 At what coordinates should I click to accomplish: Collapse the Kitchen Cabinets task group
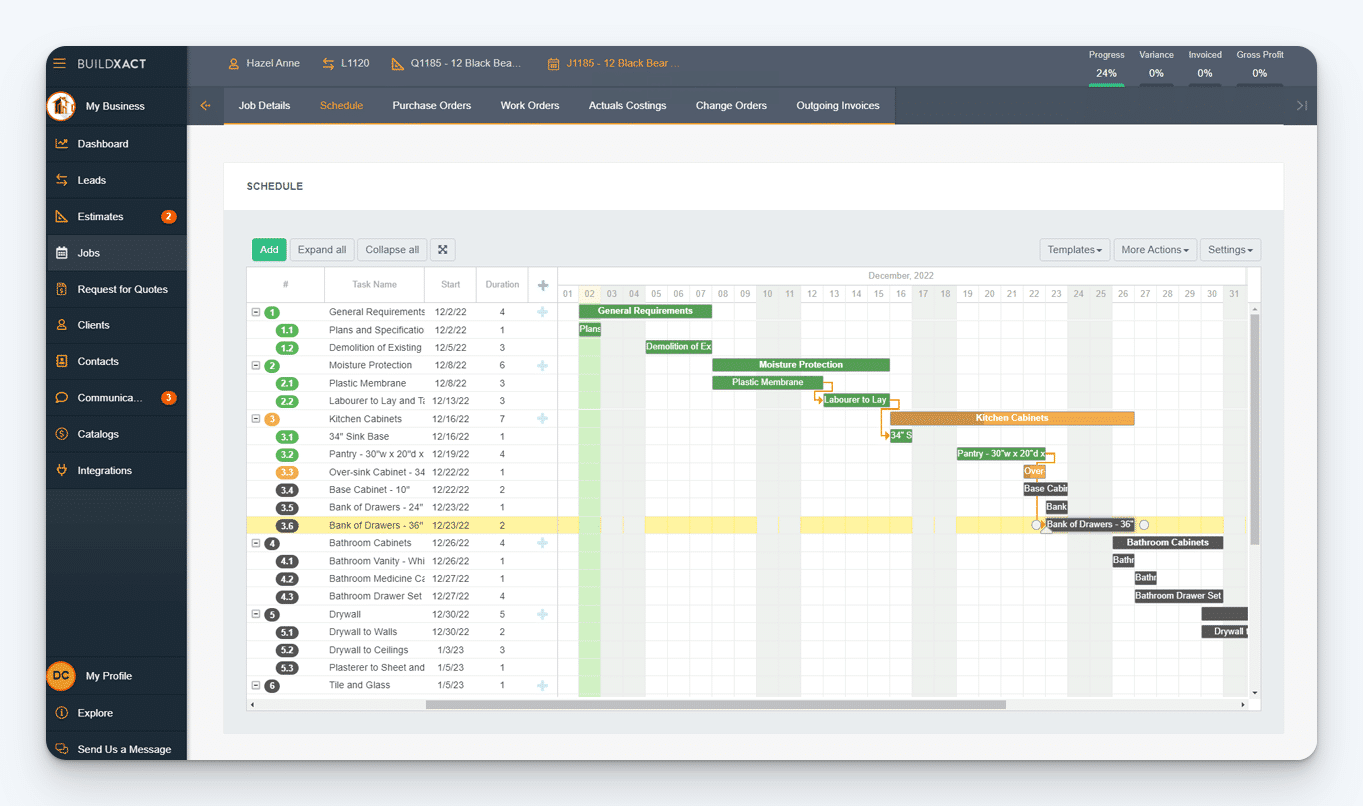pos(255,418)
